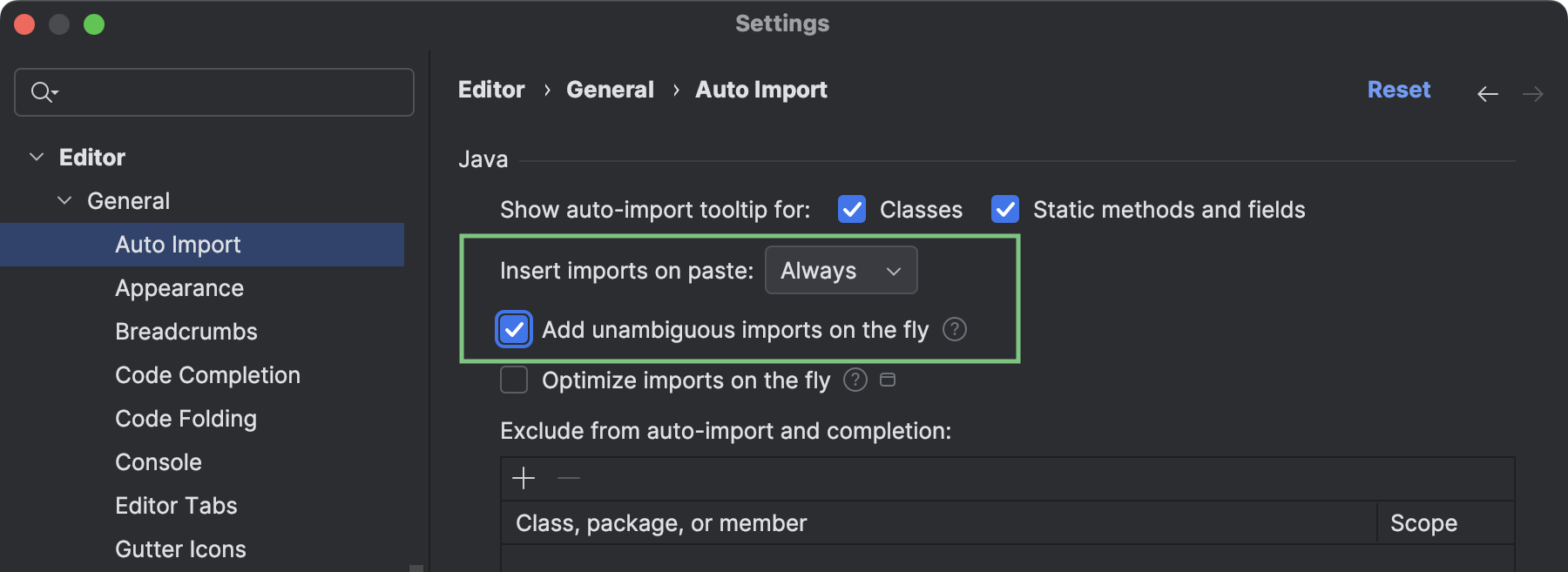
Task: Collapse the Editor tree node
Action: coord(37,157)
